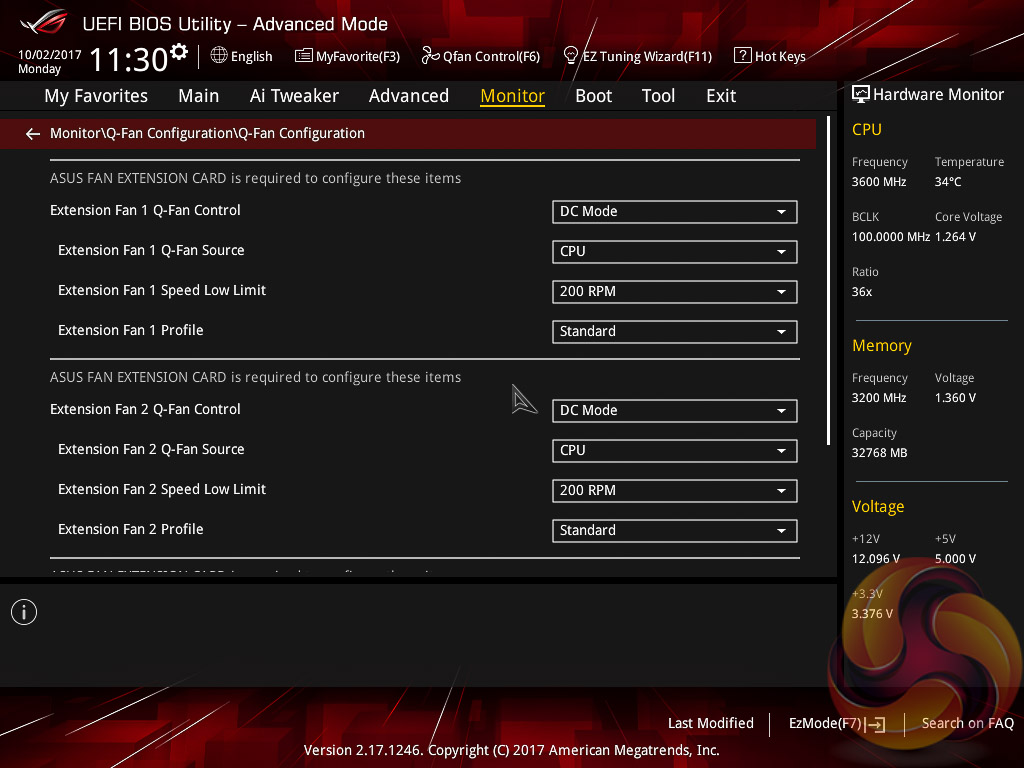1024x768 pixels.
Task: Open MyFavorite(F3) label
Action: pos(358,57)
